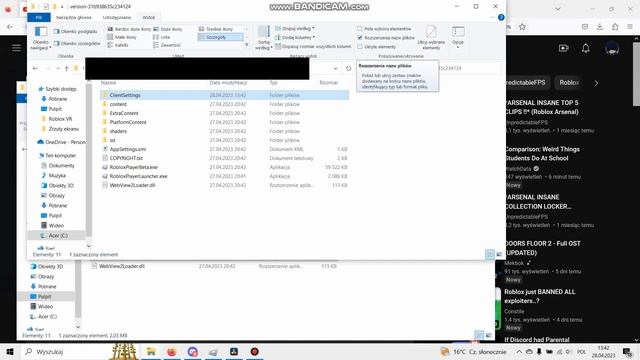640x360 pixels.
Task: Sort by the Nazwa column header
Action: [109, 83]
